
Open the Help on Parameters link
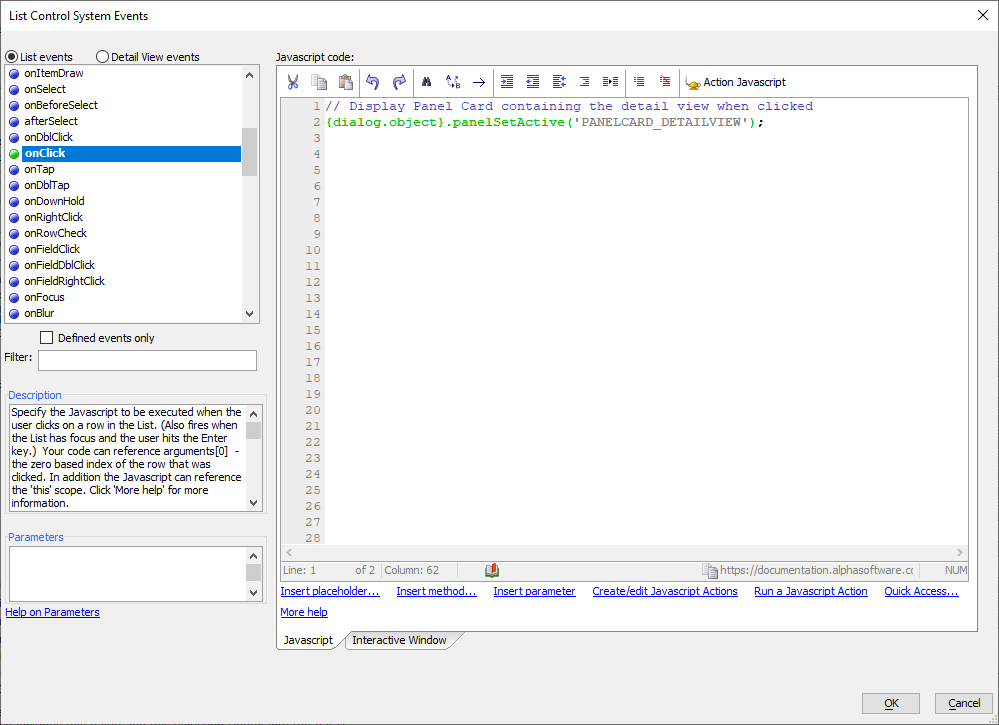point(52,612)
